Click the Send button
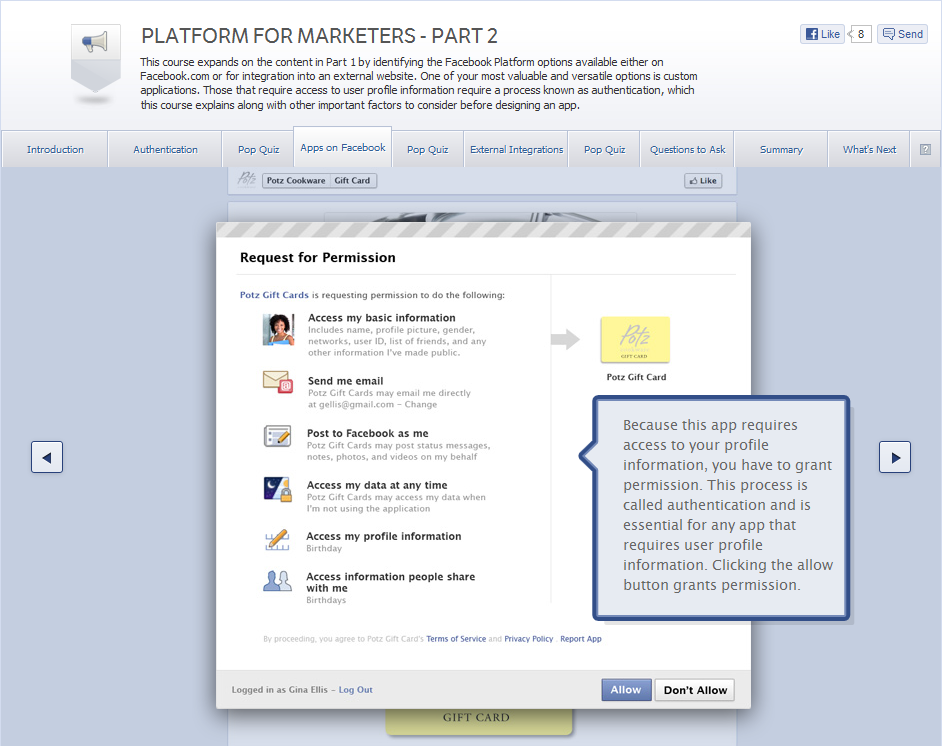This screenshot has width=942, height=746. tap(903, 34)
